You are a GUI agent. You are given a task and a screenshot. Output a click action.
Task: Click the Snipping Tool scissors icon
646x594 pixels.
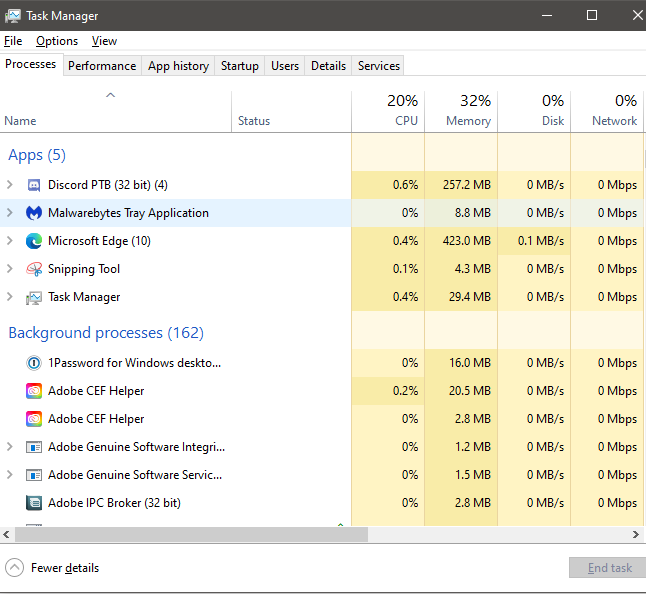pos(34,269)
